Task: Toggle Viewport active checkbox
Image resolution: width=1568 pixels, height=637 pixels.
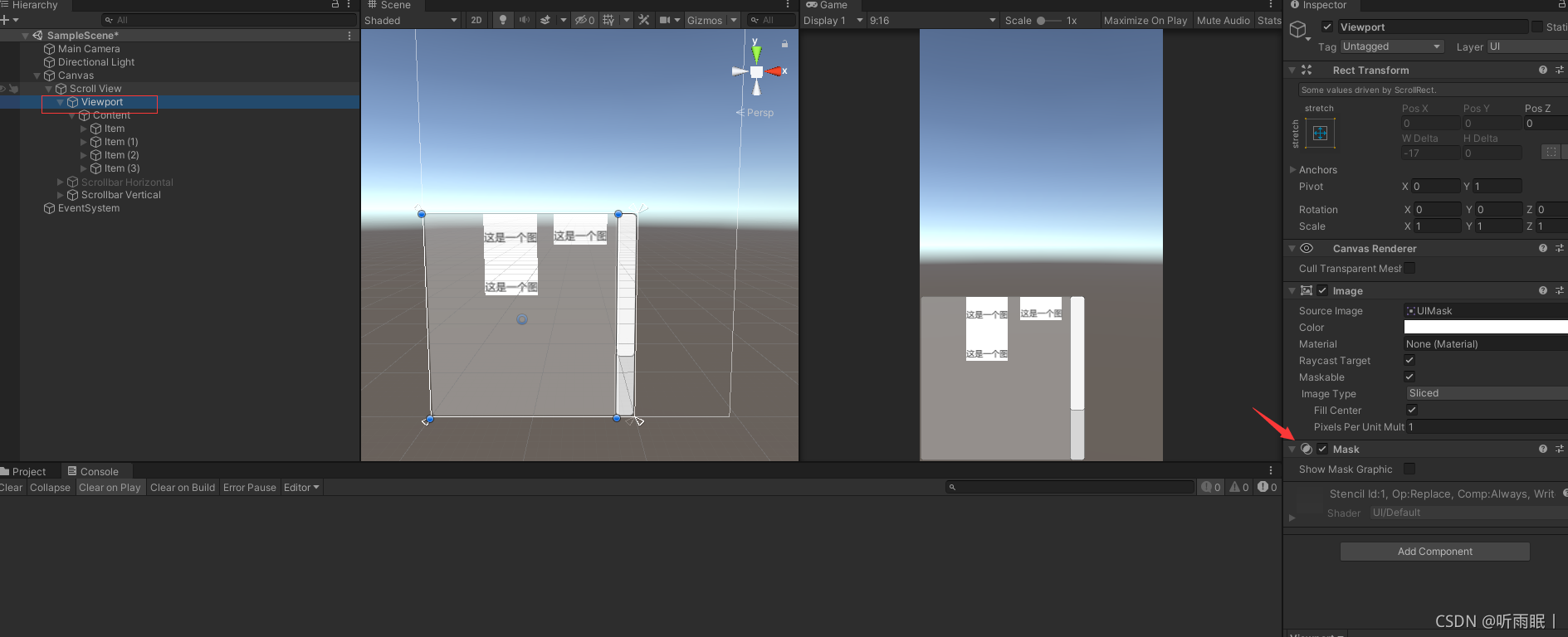Action: tap(1327, 27)
